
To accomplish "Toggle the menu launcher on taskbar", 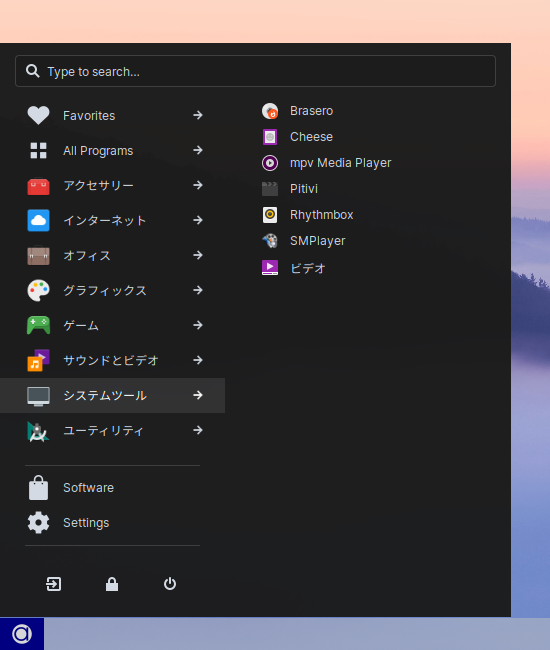I will 22,634.
